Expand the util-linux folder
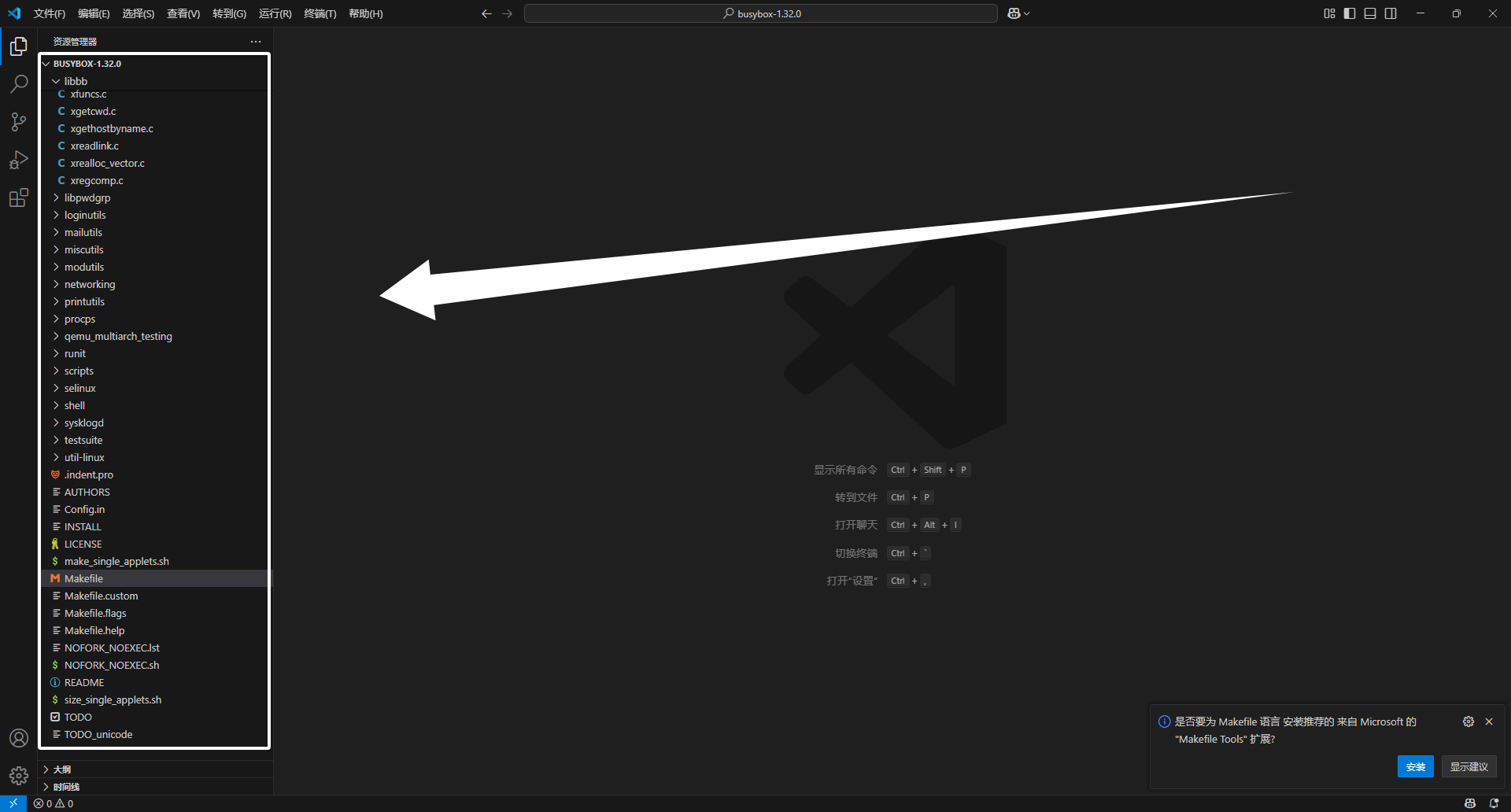The width and height of the screenshot is (1511, 812). tap(155, 457)
